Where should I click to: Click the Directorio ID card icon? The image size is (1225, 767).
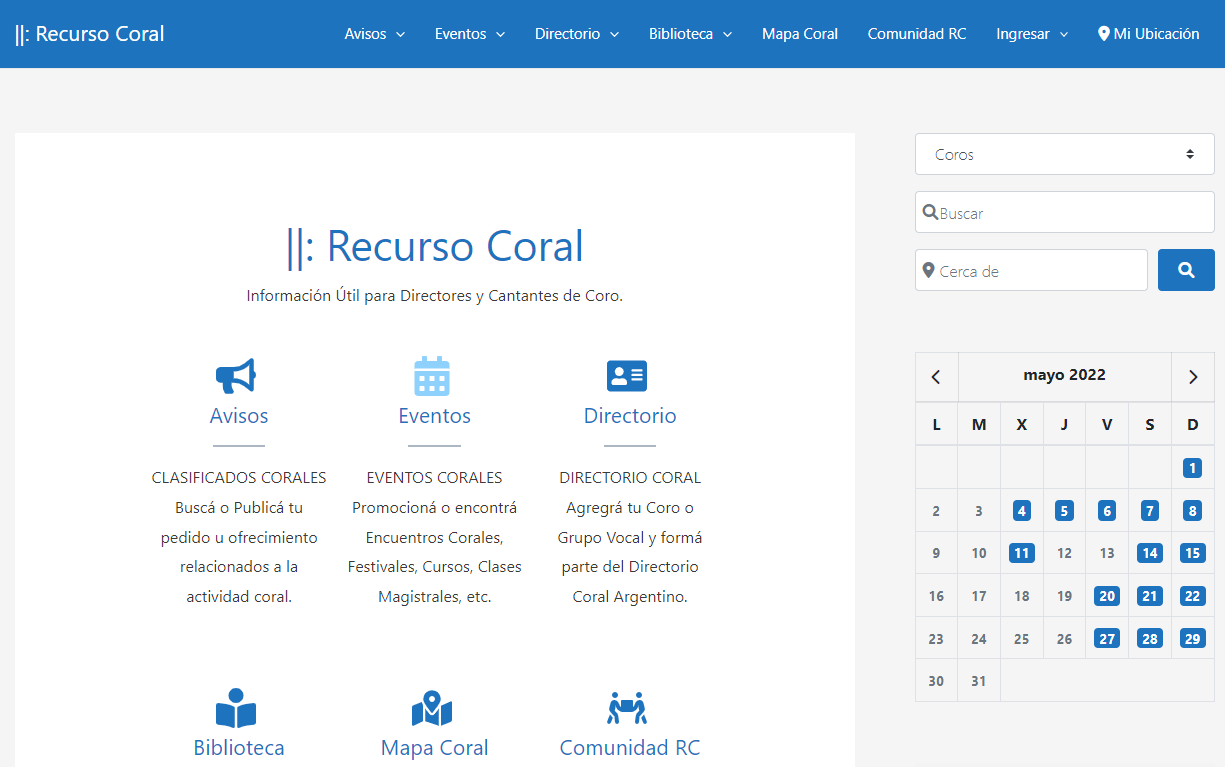pyautogui.click(x=627, y=376)
